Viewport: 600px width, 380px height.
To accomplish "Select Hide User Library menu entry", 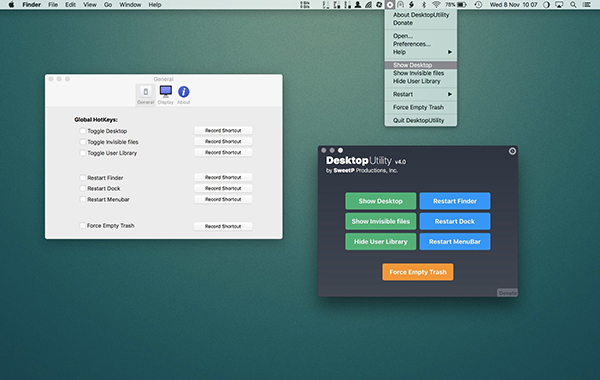I will coord(421,81).
